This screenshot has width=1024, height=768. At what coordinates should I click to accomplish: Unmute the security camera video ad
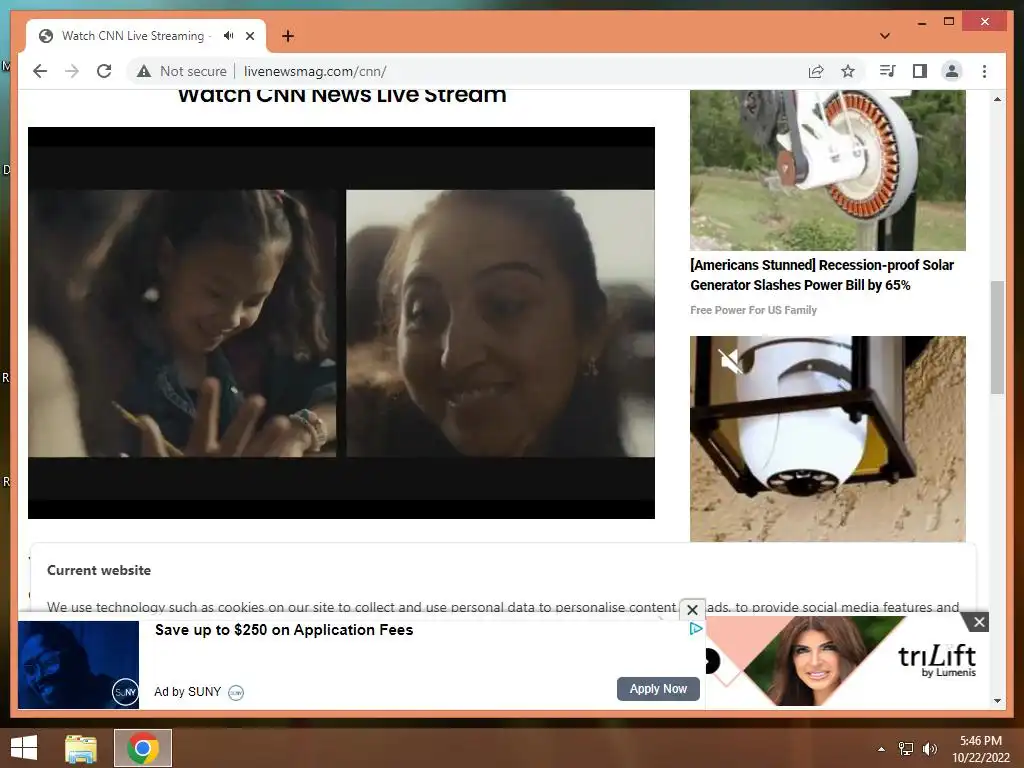click(x=729, y=360)
